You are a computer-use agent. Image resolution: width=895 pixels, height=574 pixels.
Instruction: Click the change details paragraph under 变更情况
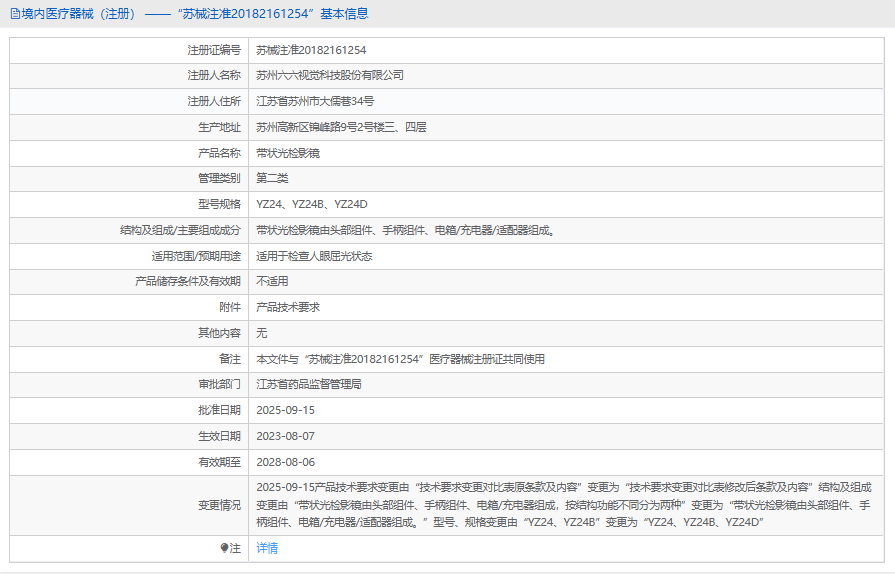point(564,505)
